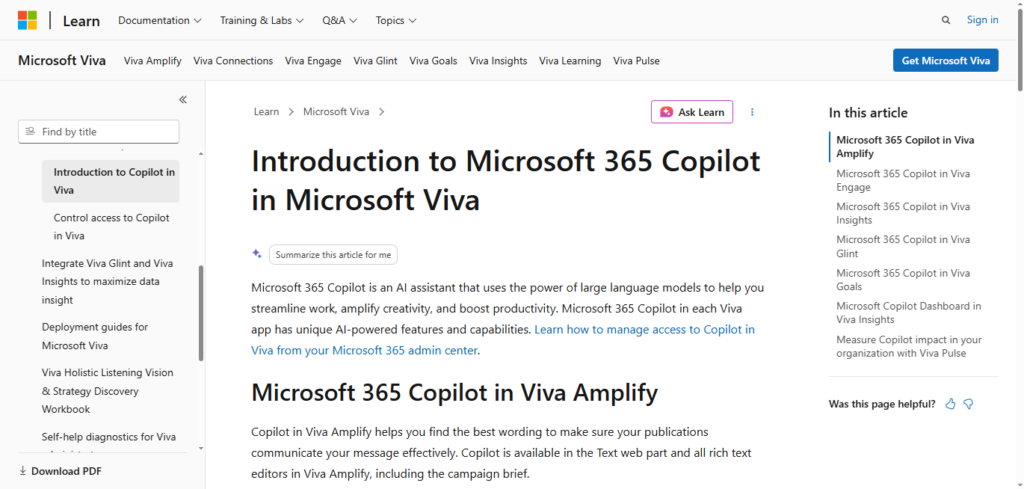Click the Find by title filter field
This screenshot has height=489, width=1024.
(x=99, y=132)
